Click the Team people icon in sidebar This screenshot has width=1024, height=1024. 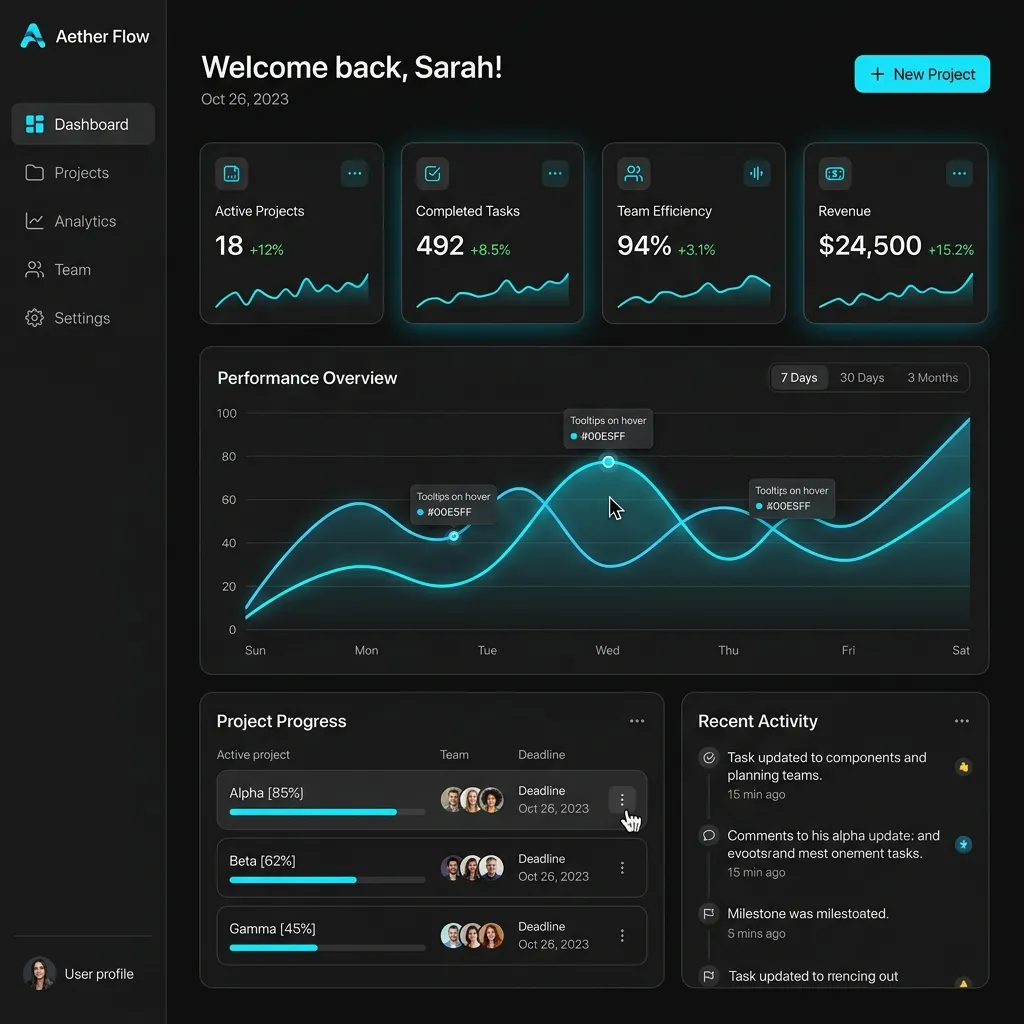[35, 270]
